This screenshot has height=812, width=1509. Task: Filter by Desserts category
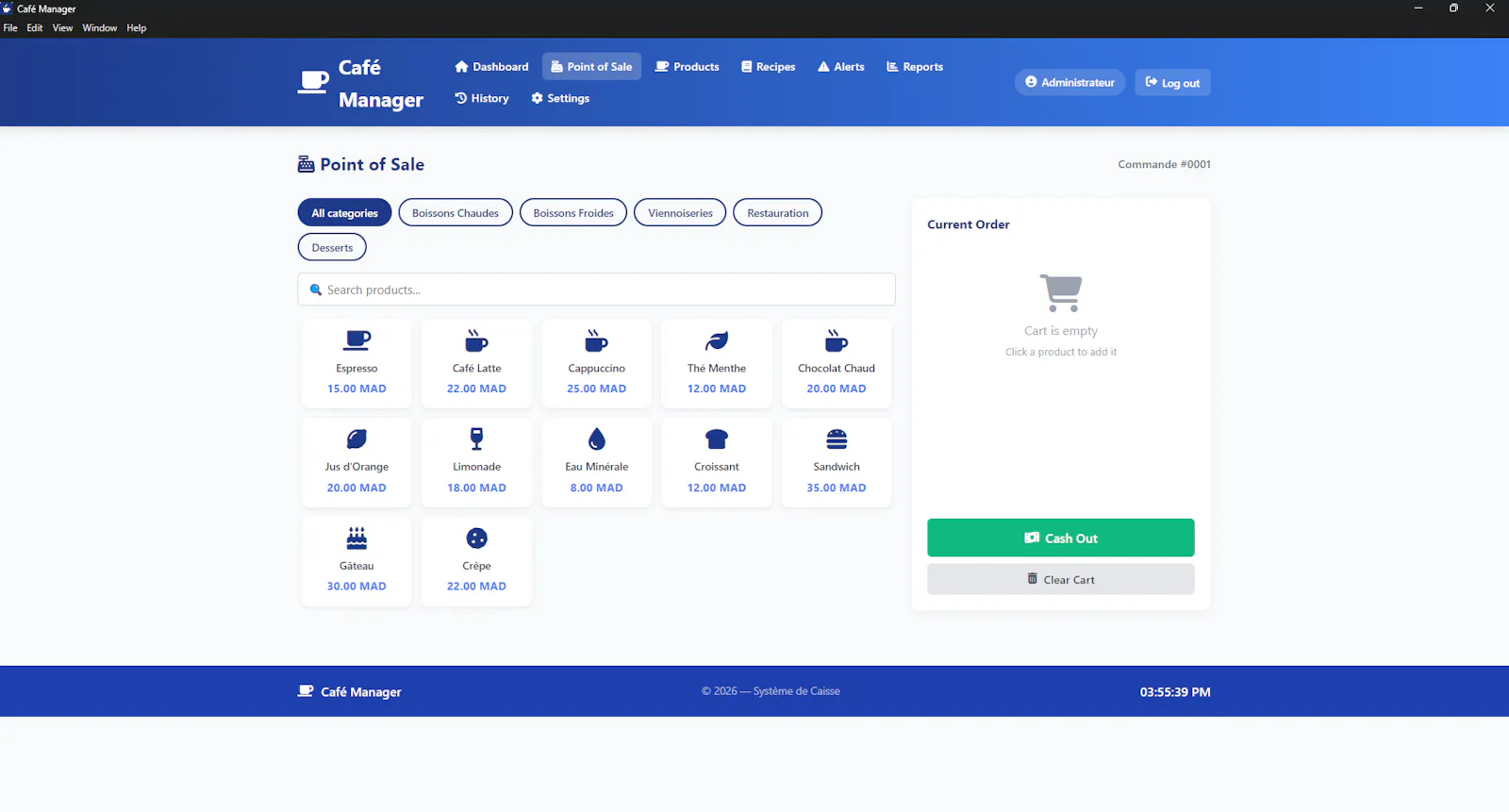332,248
